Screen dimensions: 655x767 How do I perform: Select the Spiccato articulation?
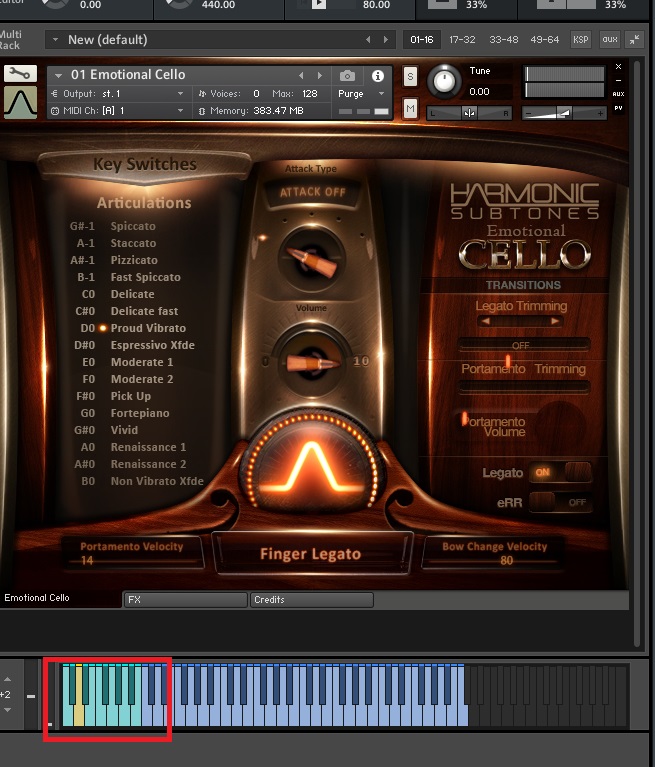coord(133,226)
